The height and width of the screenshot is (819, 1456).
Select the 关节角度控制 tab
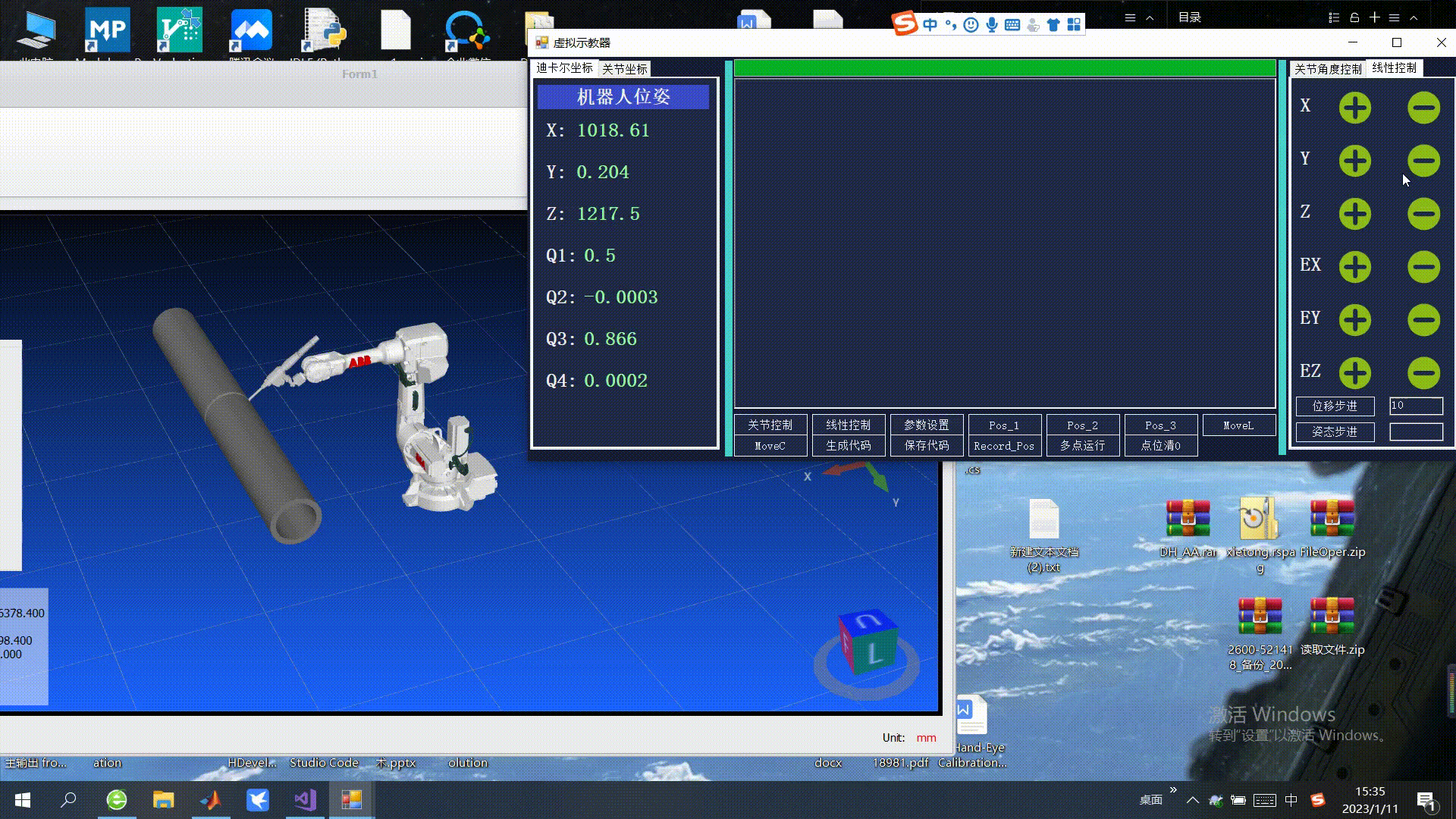pos(1327,69)
